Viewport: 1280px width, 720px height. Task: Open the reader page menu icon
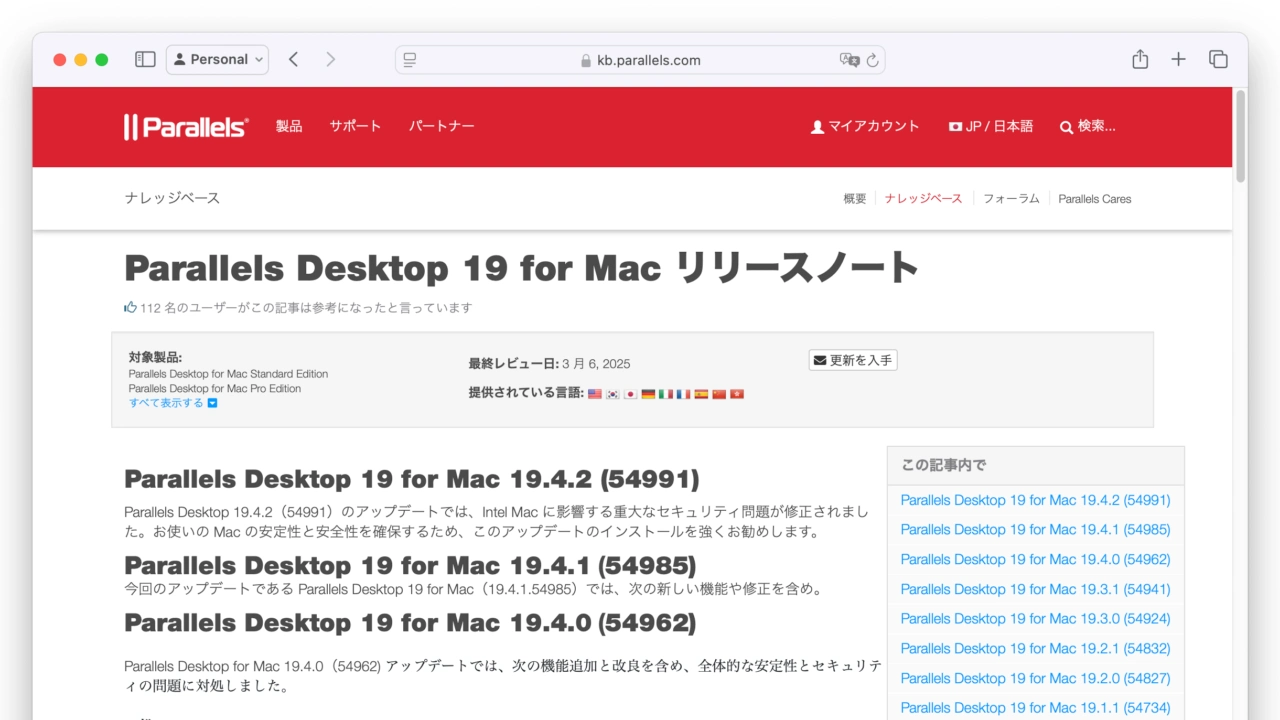[x=410, y=60]
